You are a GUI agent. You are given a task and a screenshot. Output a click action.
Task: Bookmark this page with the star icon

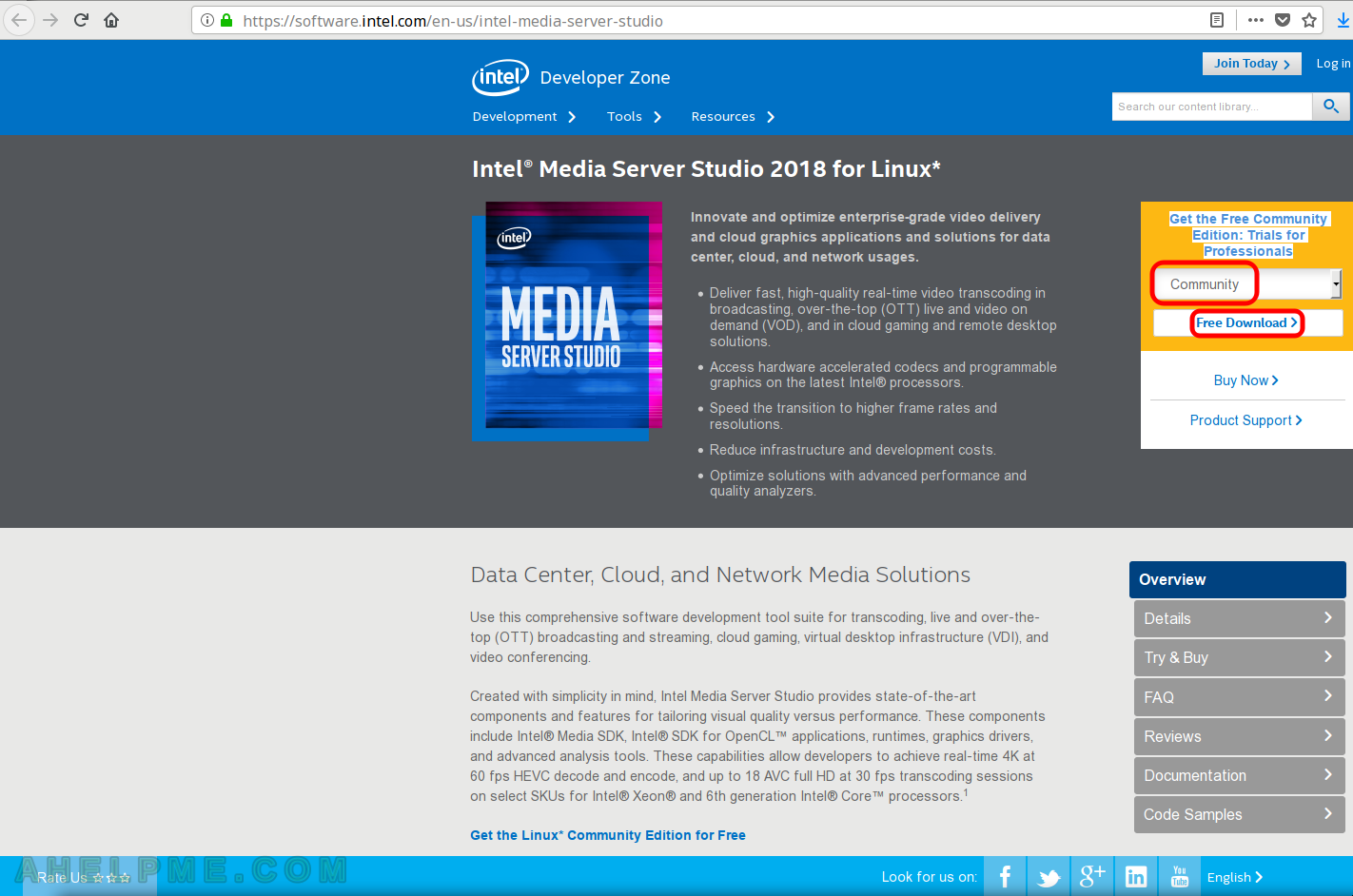coord(1309,20)
